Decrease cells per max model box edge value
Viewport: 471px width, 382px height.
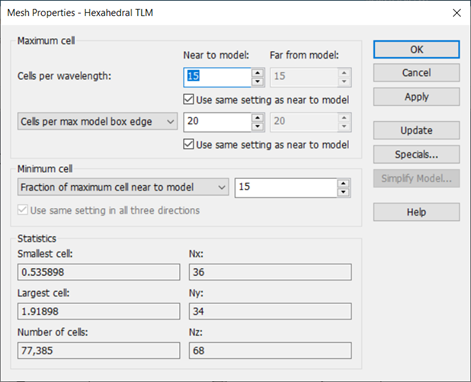[257, 127]
